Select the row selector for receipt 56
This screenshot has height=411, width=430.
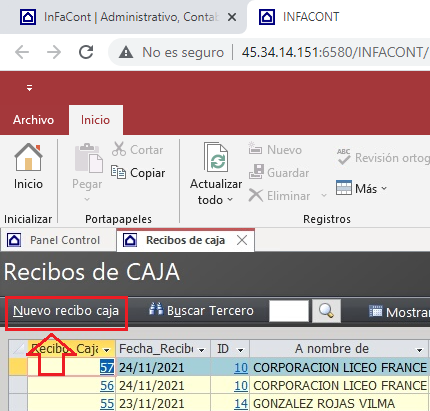pyautogui.click(x=18, y=386)
